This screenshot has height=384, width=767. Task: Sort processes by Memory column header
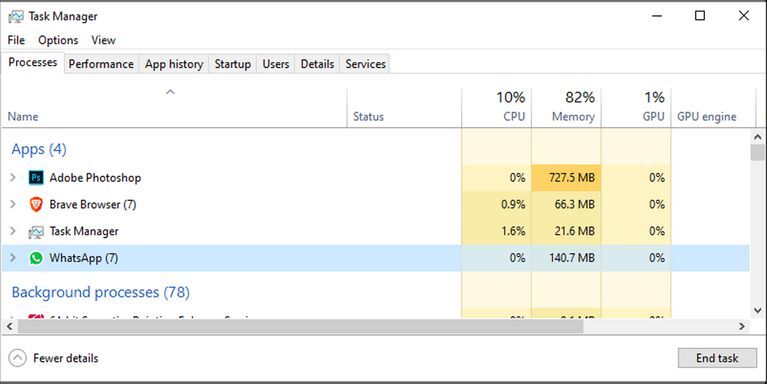pos(566,108)
